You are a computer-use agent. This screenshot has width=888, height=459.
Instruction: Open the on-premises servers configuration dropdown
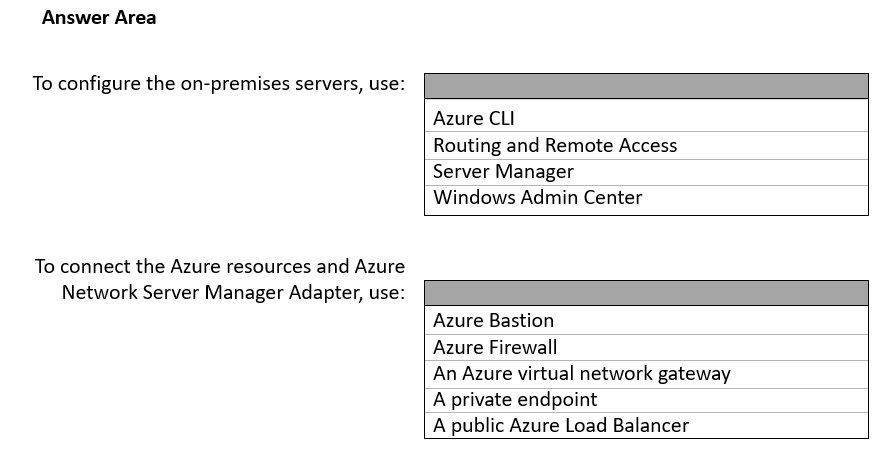[x=646, y=85]
